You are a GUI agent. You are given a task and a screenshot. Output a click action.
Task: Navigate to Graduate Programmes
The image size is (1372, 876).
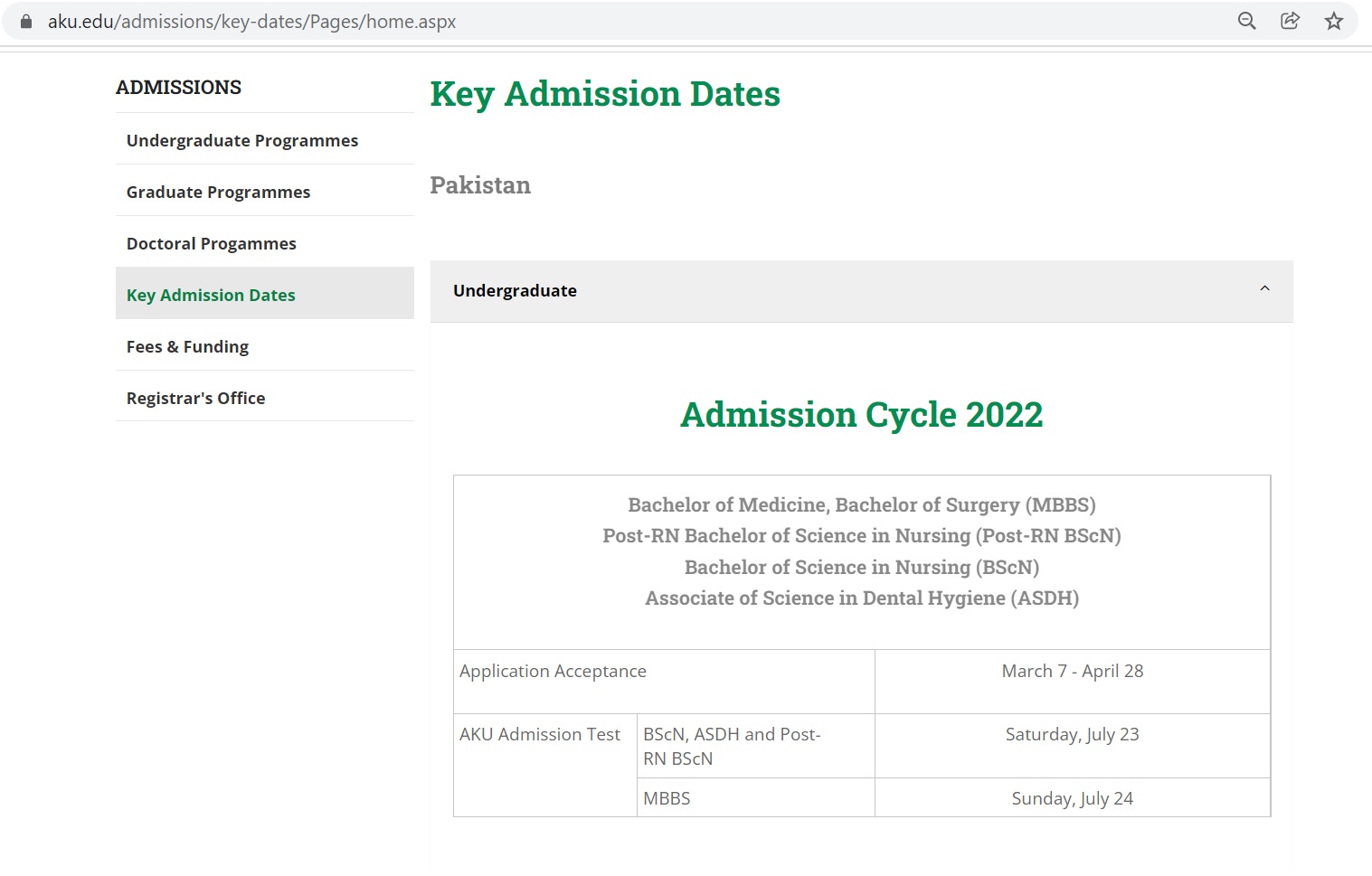[218, 192]
